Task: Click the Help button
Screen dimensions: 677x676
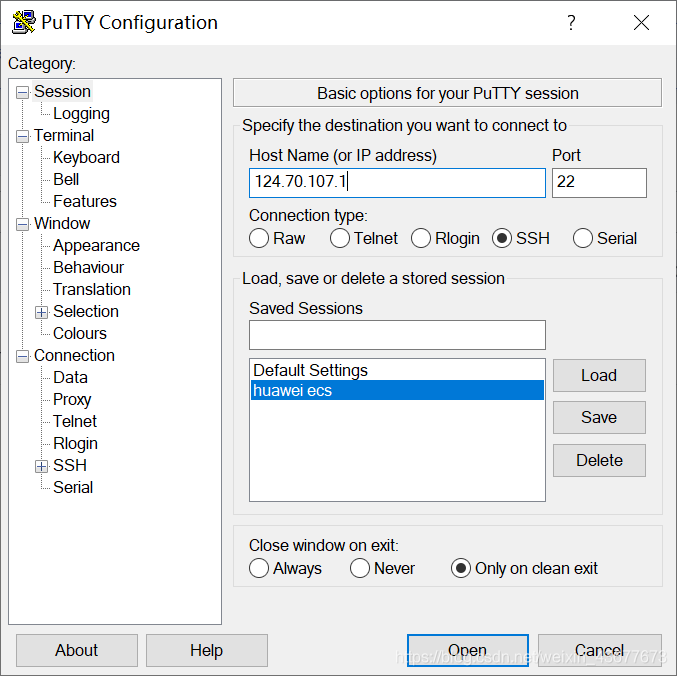Action: pos(207,650)
